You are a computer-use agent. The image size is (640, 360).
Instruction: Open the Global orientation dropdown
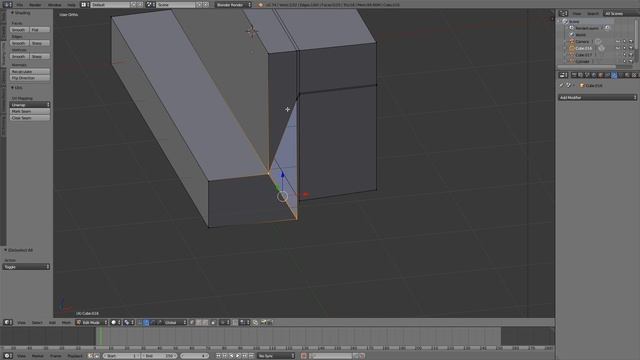pyautogui.click(x=176, y=322)
